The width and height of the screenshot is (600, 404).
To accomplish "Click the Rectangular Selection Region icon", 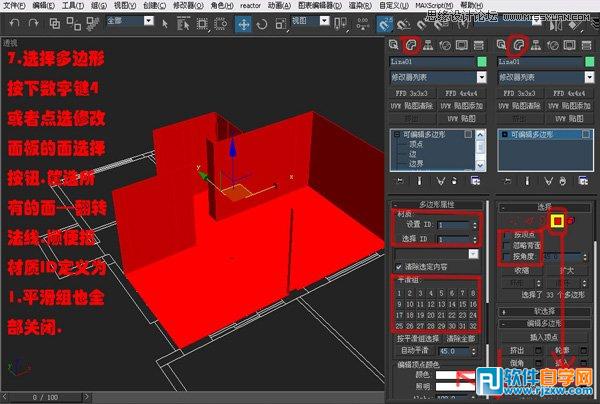I will [x=202, y=24].
